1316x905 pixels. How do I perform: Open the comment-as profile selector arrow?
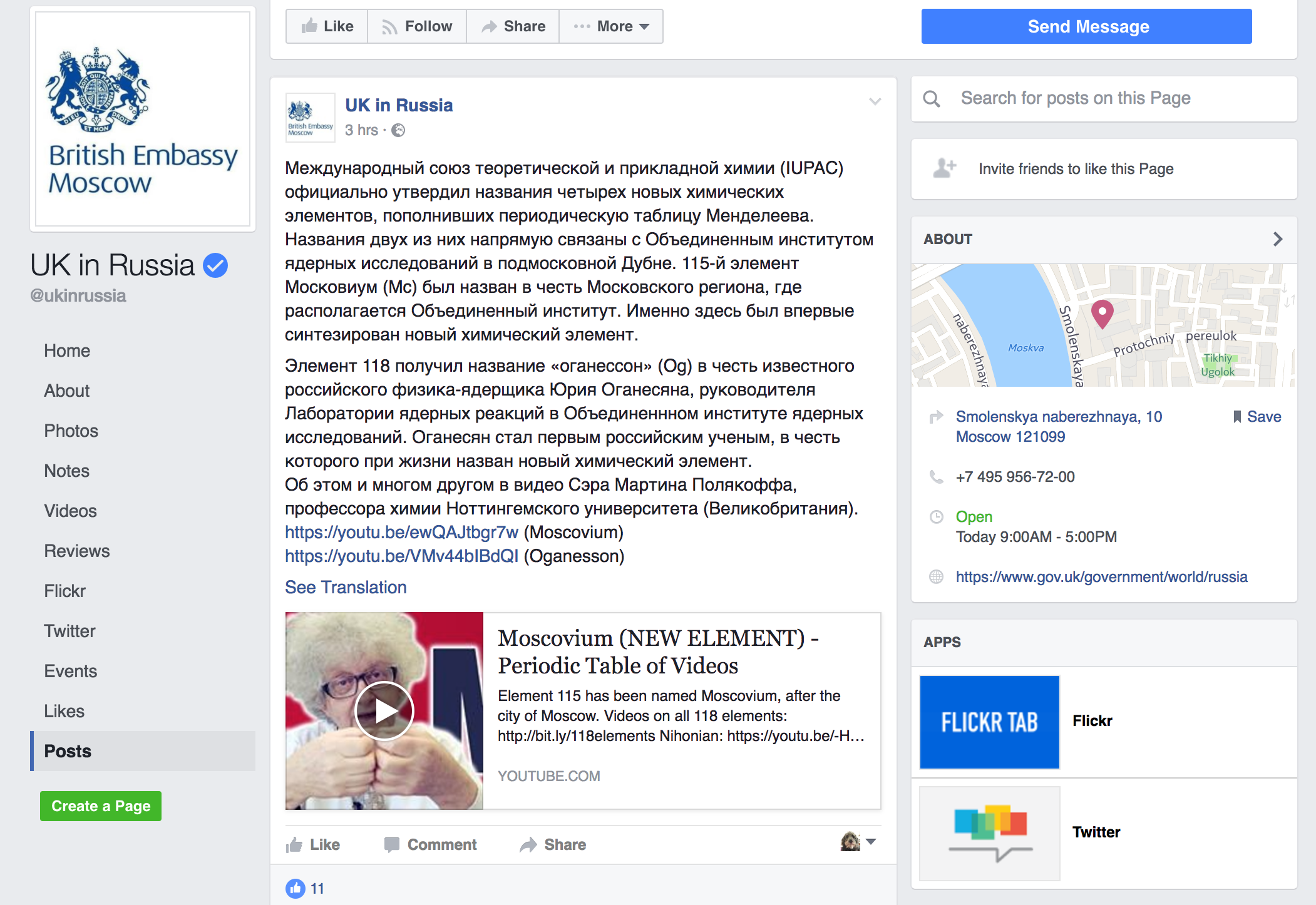(870, 842)
